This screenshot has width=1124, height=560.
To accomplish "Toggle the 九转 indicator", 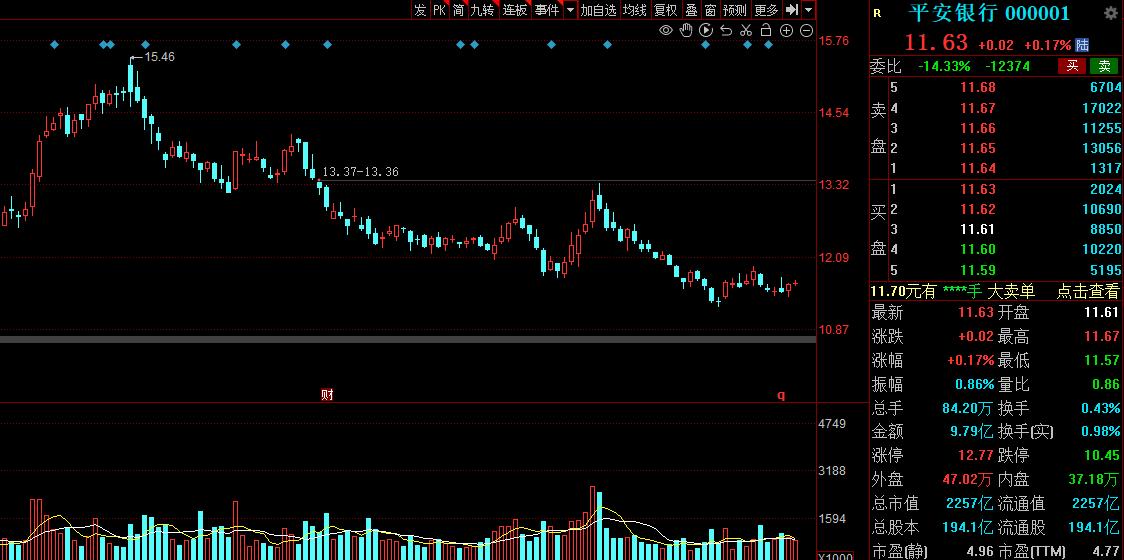I will click(483, 10).
